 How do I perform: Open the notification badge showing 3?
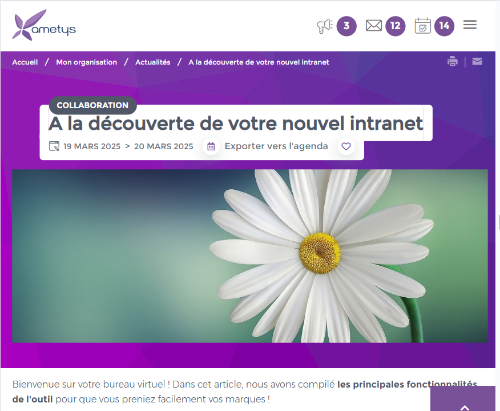347,26
